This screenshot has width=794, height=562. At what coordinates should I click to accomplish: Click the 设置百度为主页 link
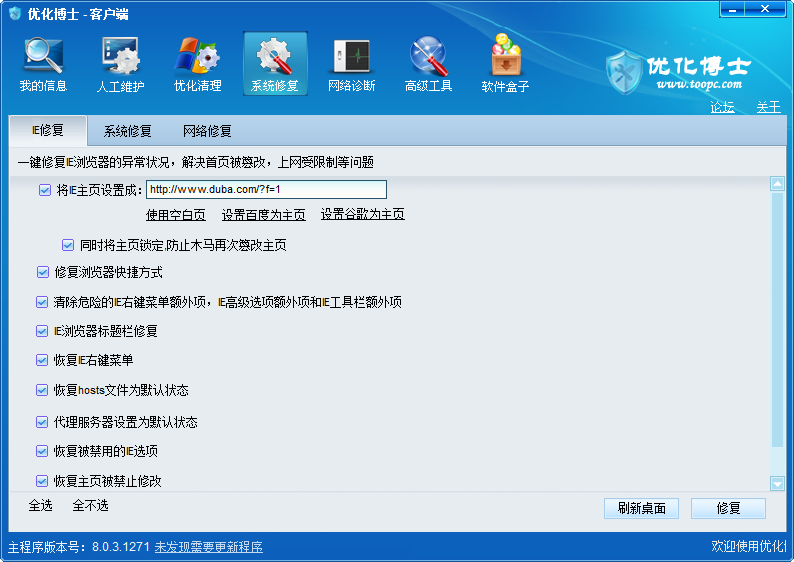pos(264,215)
